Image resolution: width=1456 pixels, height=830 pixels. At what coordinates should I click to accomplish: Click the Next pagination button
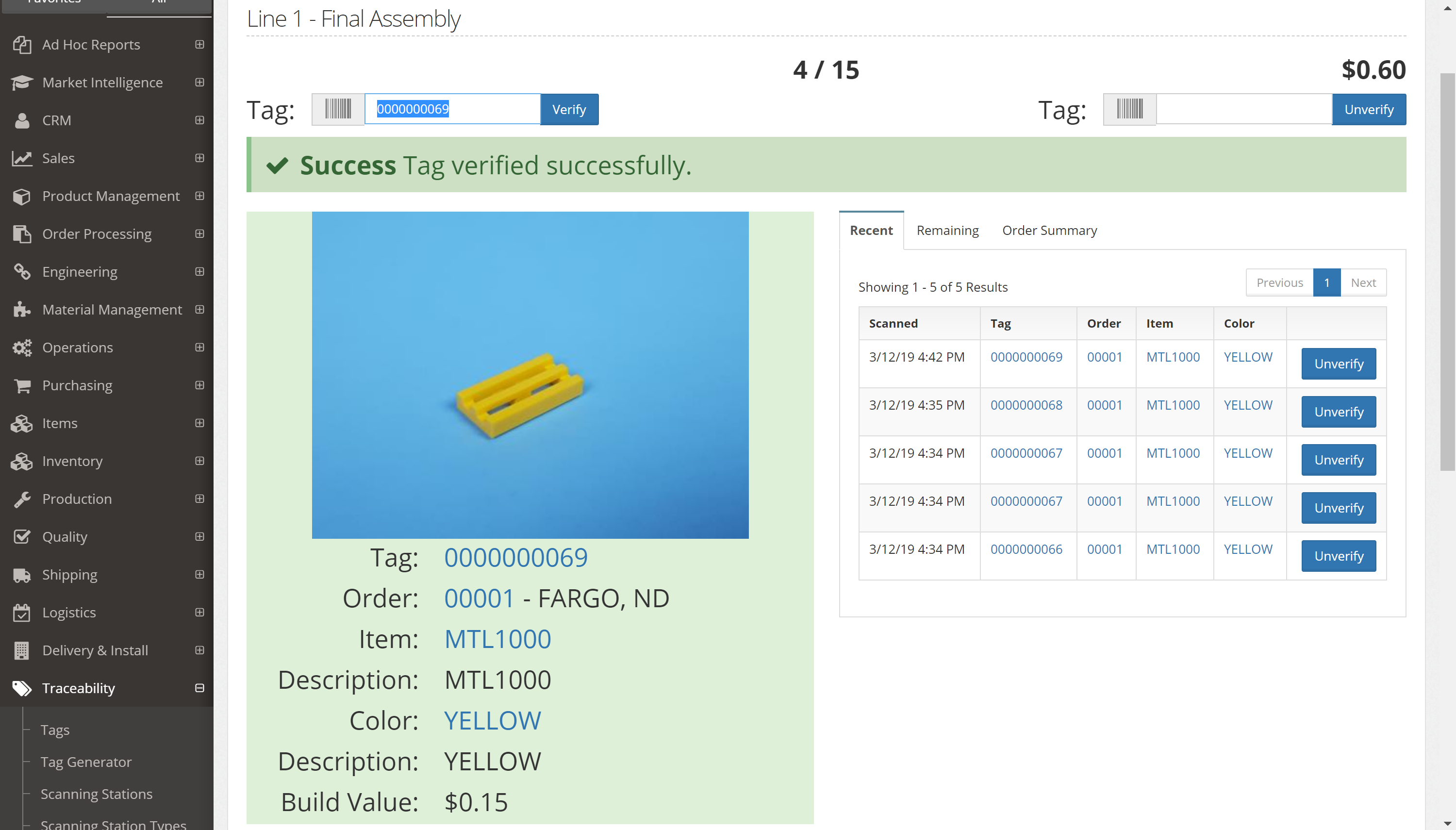pos(1363,283)
